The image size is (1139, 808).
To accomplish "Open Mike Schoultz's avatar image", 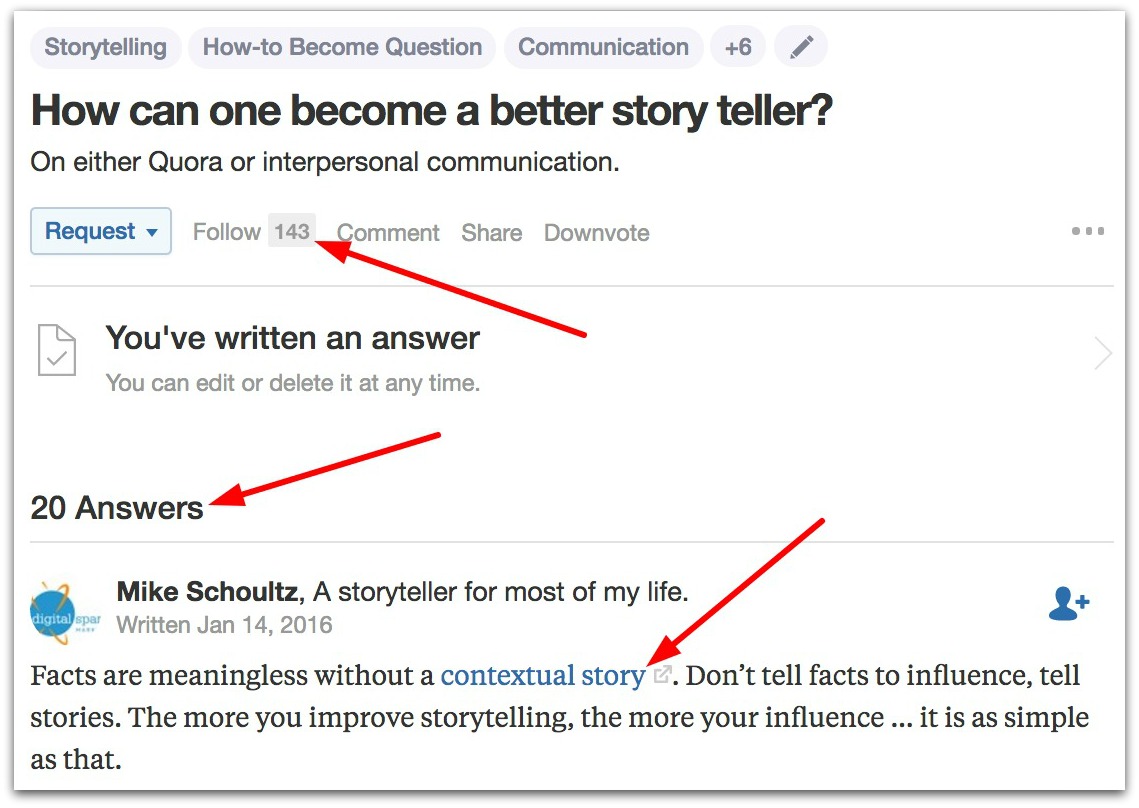I will [x=65, y=613].
